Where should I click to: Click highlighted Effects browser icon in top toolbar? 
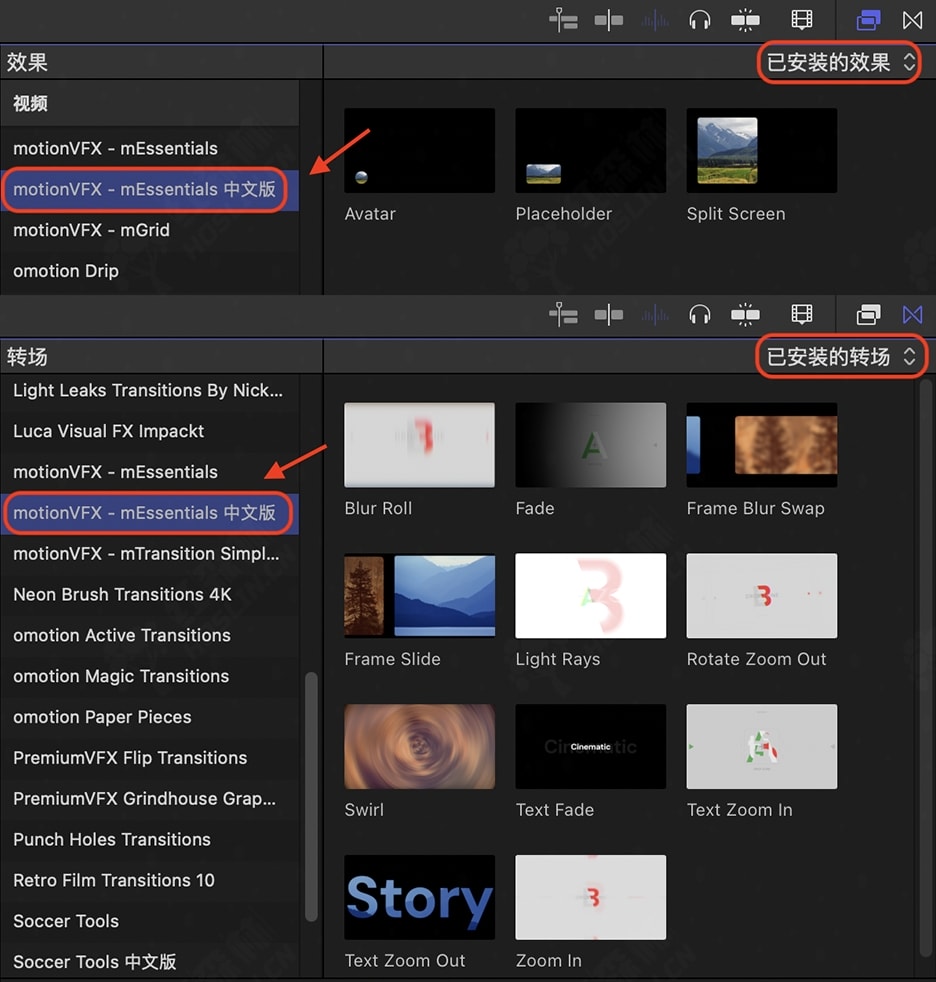[x=868, y=20]
